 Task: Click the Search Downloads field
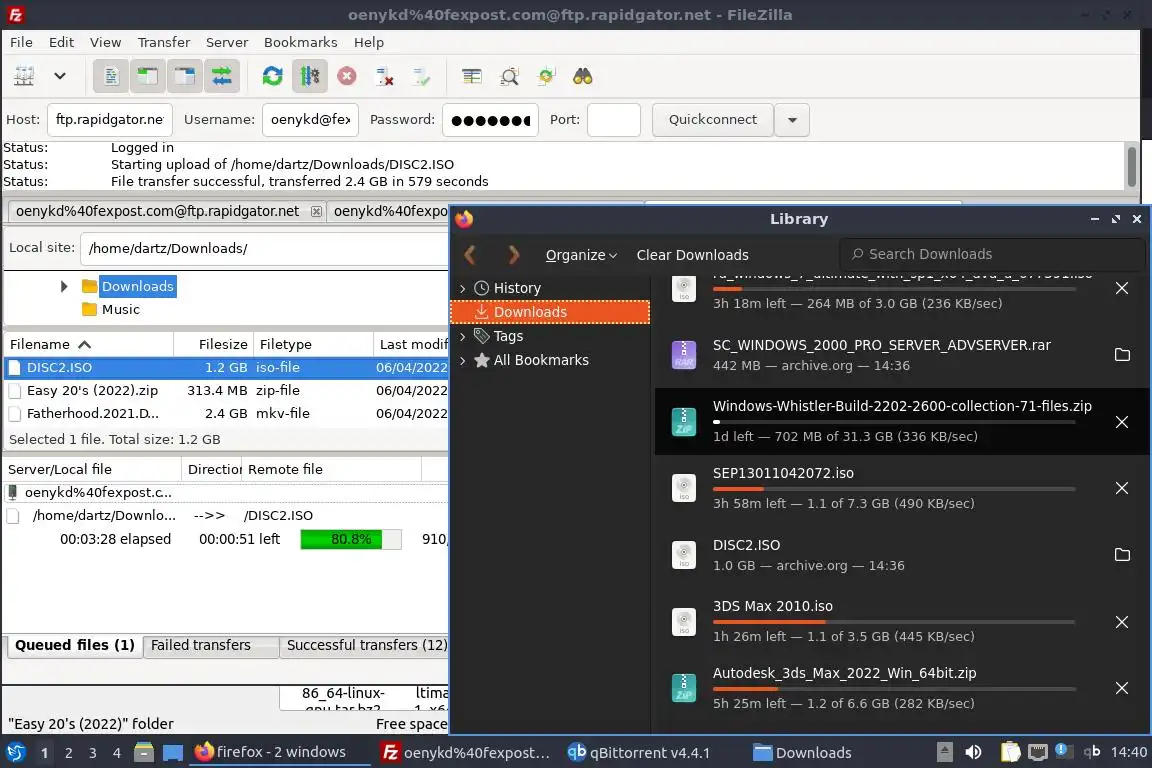[x=992, y=254]
